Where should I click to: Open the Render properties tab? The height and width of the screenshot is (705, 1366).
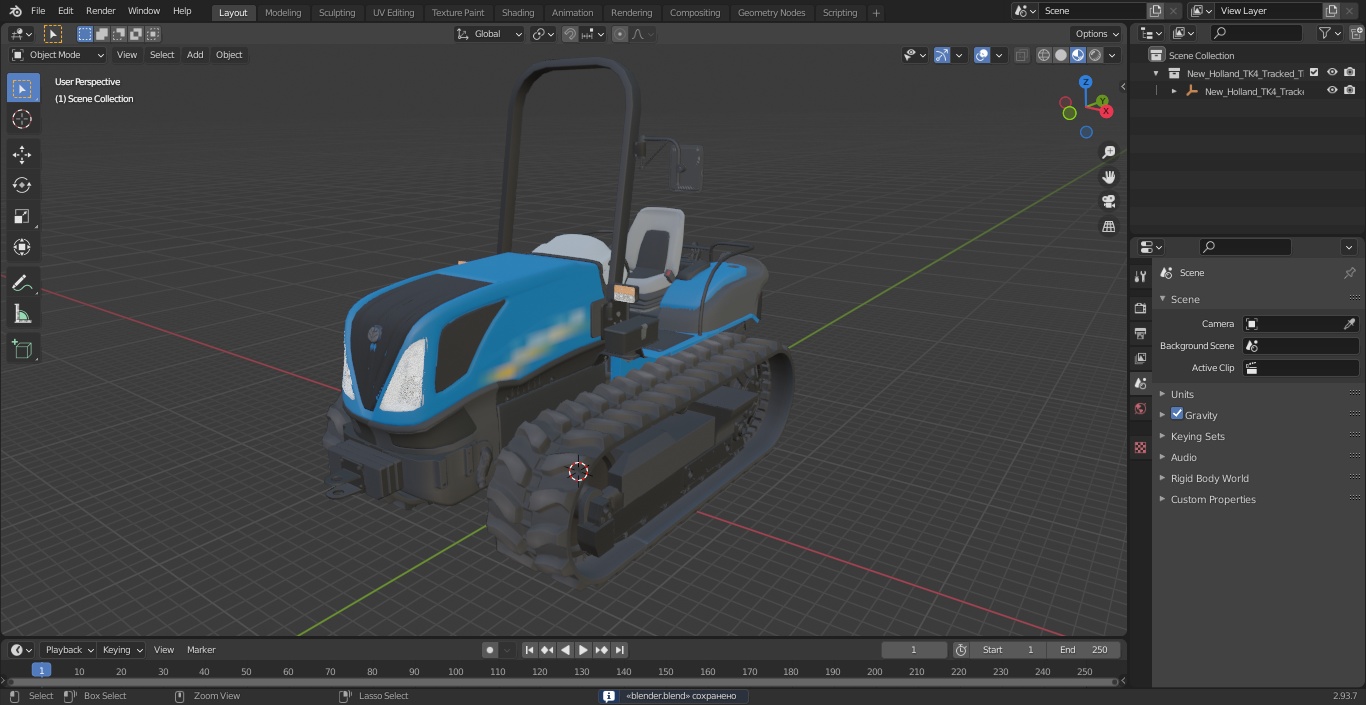[1140, 308]
